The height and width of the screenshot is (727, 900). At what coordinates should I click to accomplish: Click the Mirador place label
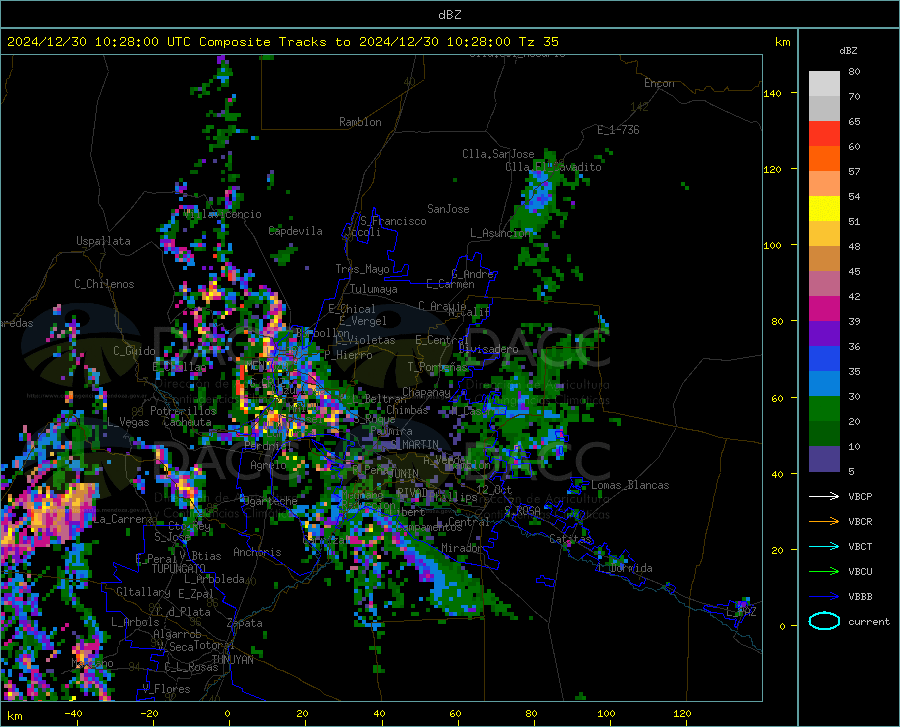pyautogui.click(x=462, y=548)
